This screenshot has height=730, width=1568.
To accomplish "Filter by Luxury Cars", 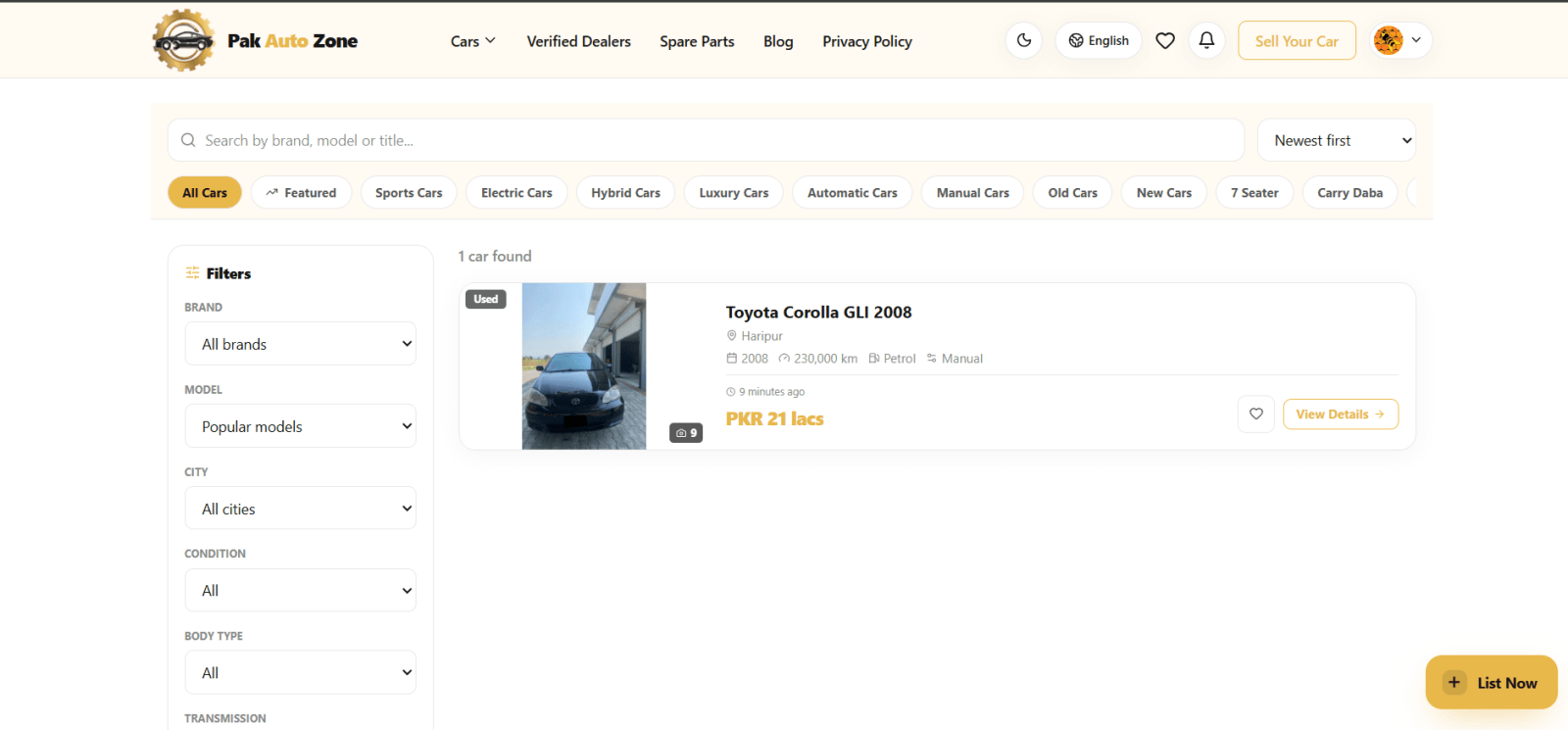I will (734, 193).
